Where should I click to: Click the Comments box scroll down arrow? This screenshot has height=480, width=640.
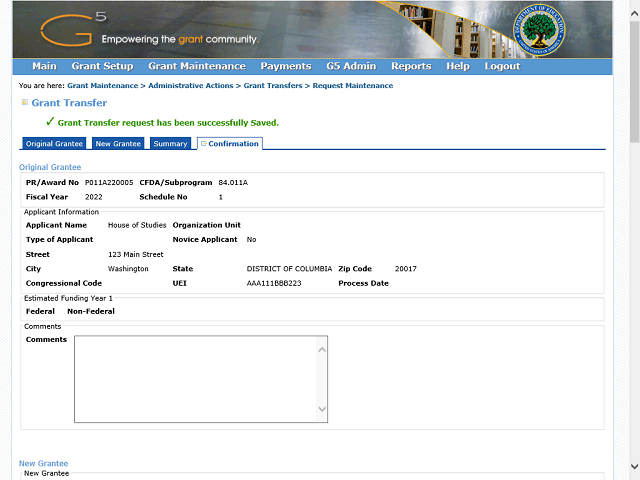pyautogui.click(x=322, y=409)
